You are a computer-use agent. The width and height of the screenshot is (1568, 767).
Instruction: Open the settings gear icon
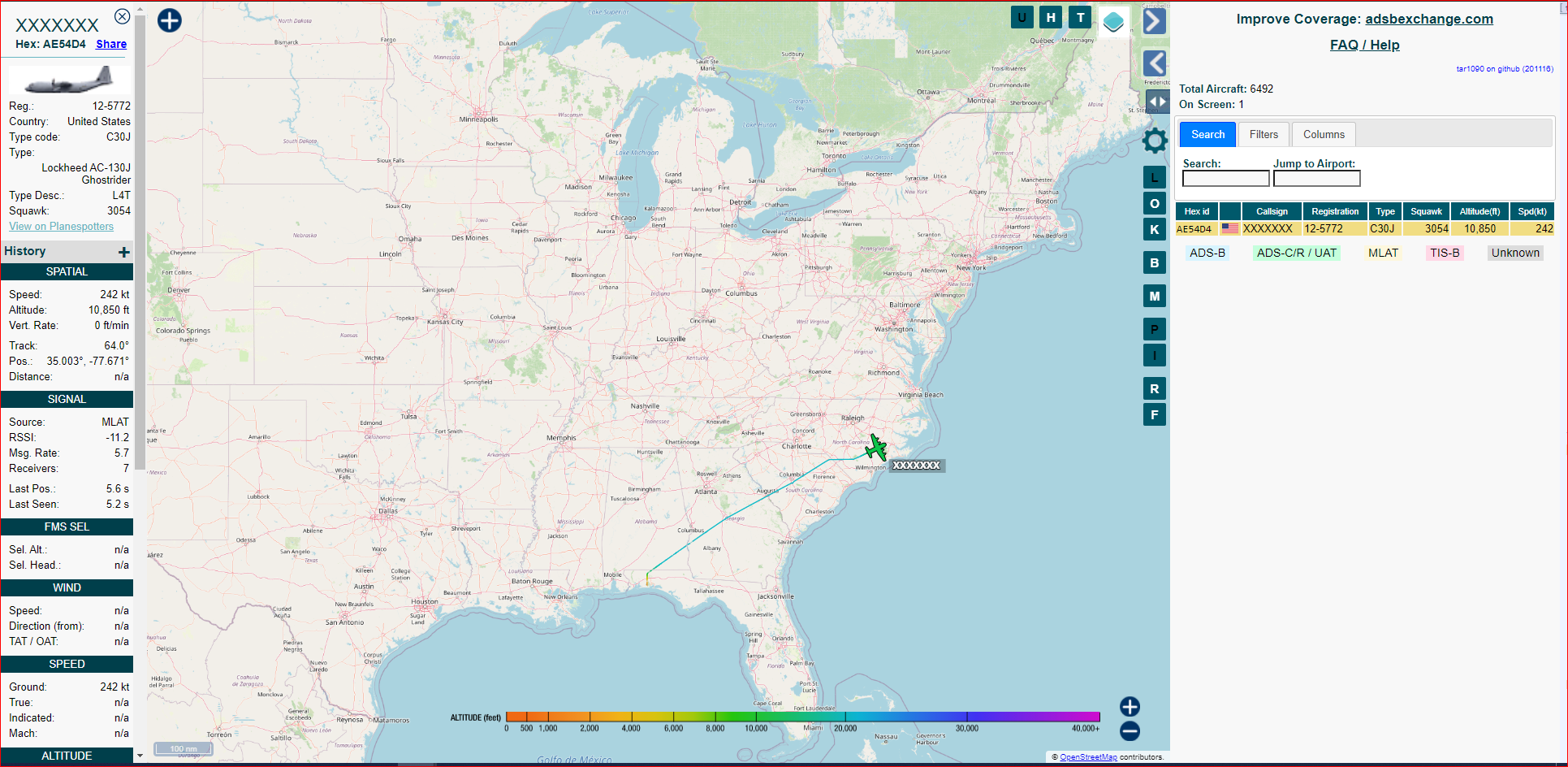click(x=1155, y=141)
